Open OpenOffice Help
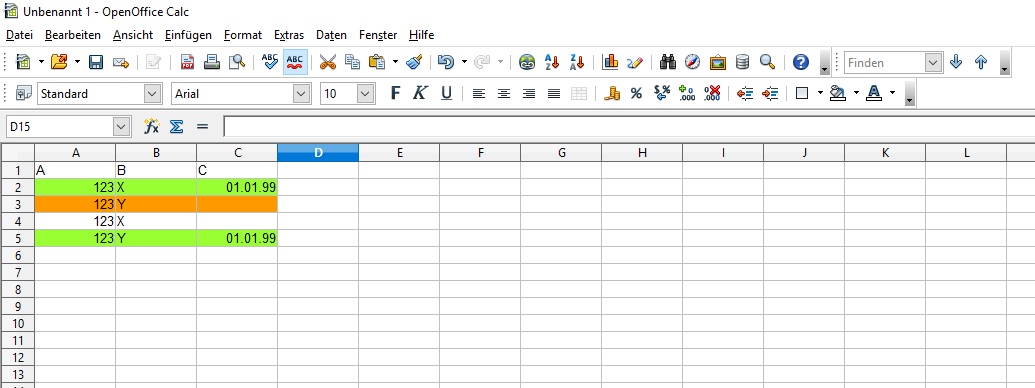 [801, 62]
